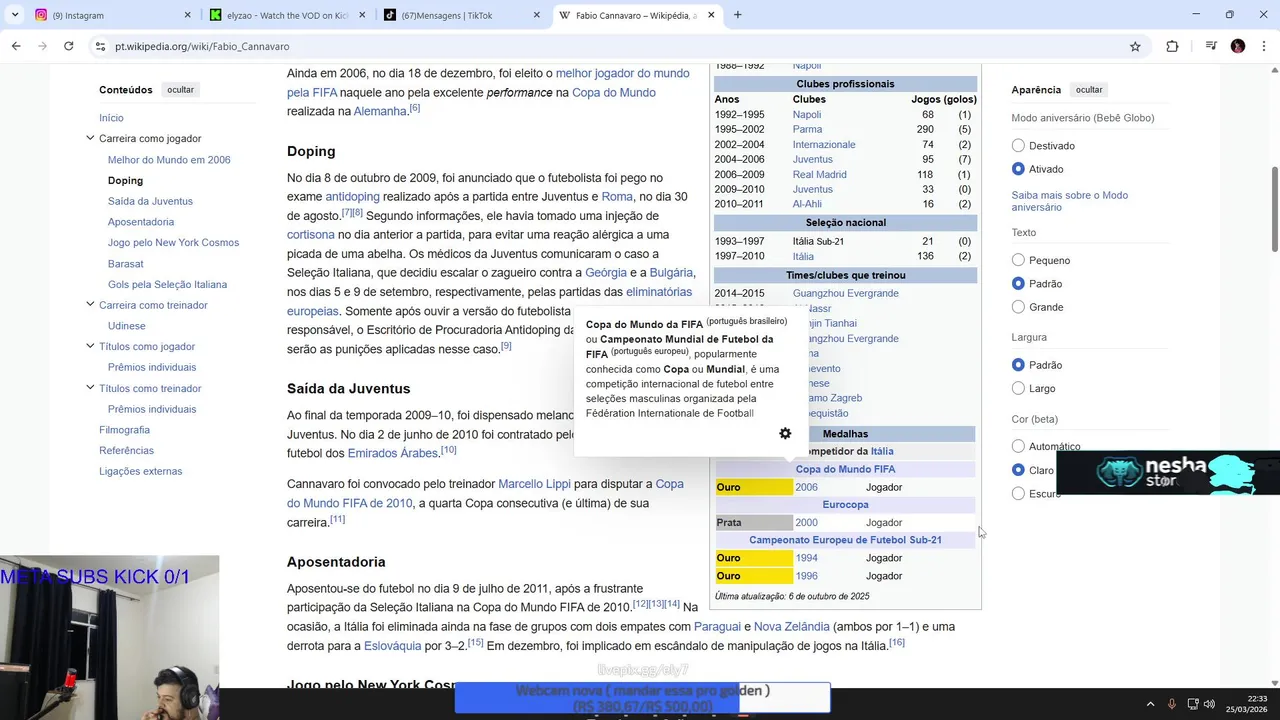The width and height of the screenshot is (1280, 720).
Task: Select Destivado for birthday mode
Action: (1018, 146)
